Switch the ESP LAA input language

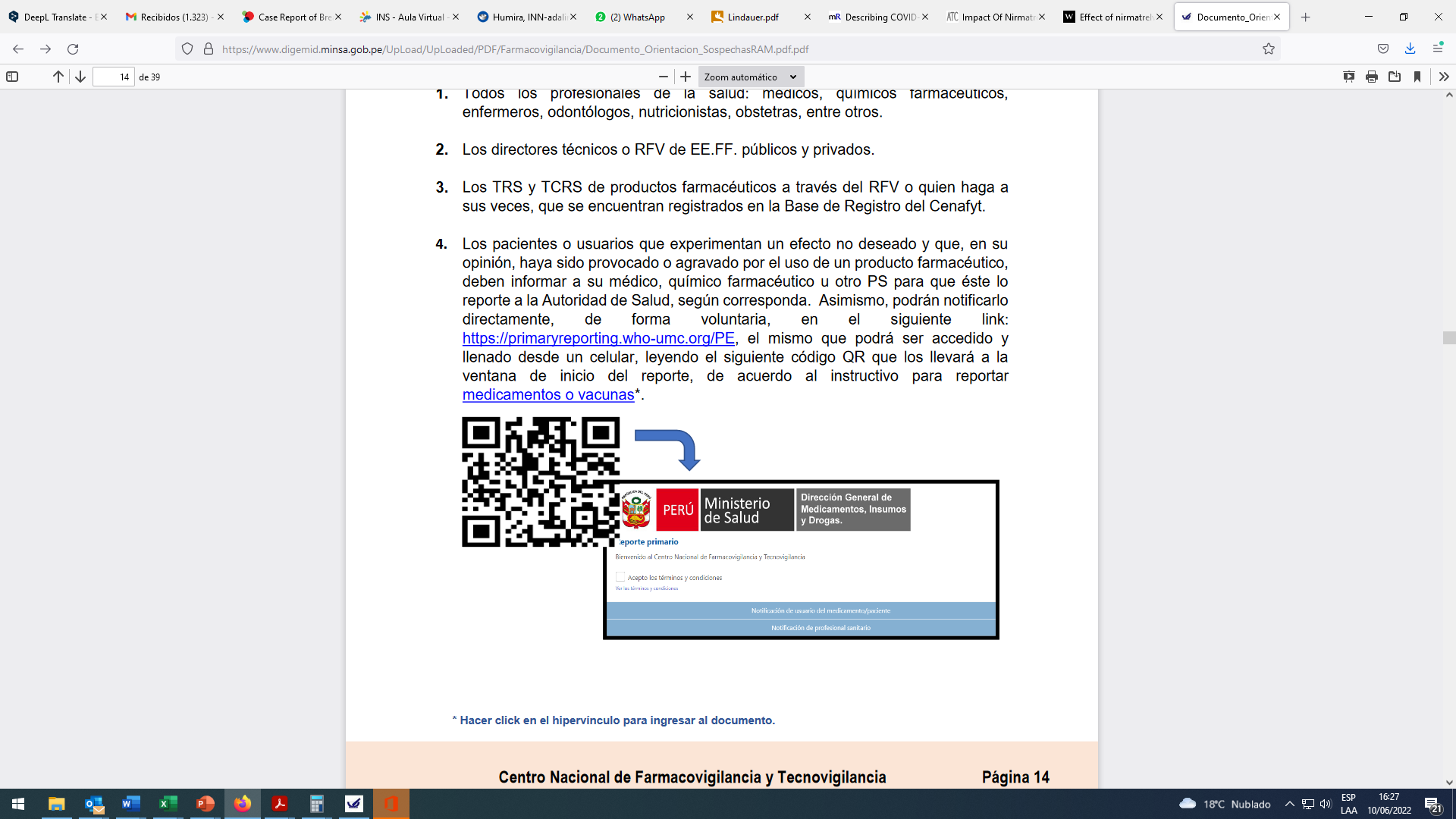[1348, 804]
